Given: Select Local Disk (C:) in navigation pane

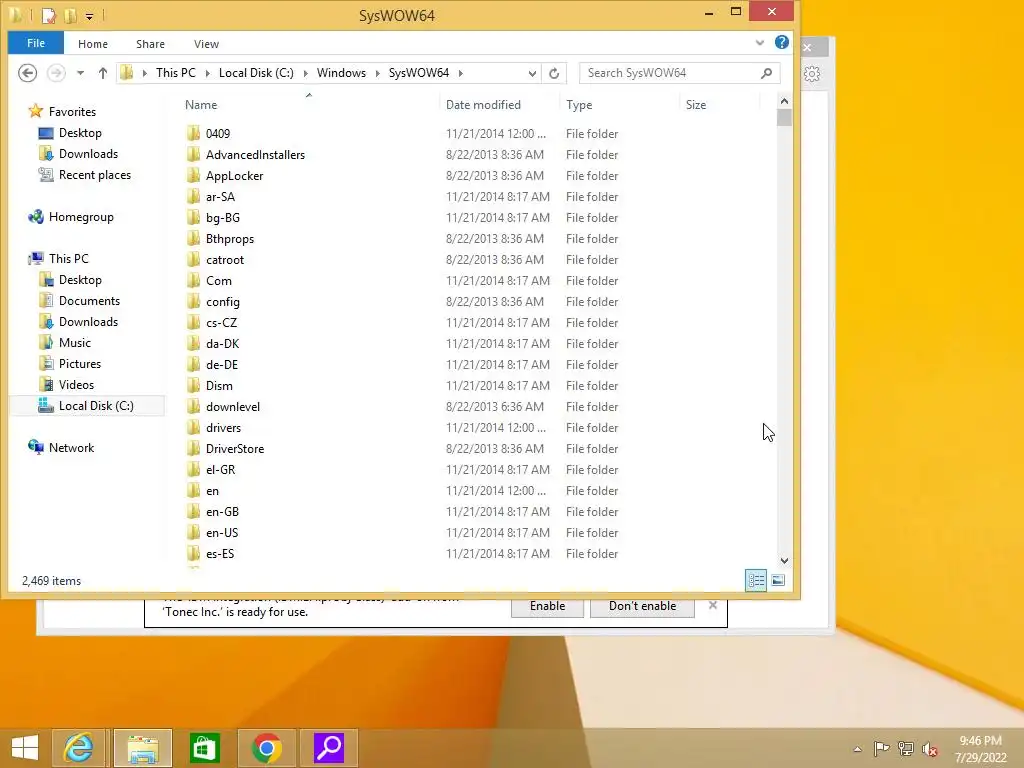Looking at the screenshot, I should (x=86, y=406).
